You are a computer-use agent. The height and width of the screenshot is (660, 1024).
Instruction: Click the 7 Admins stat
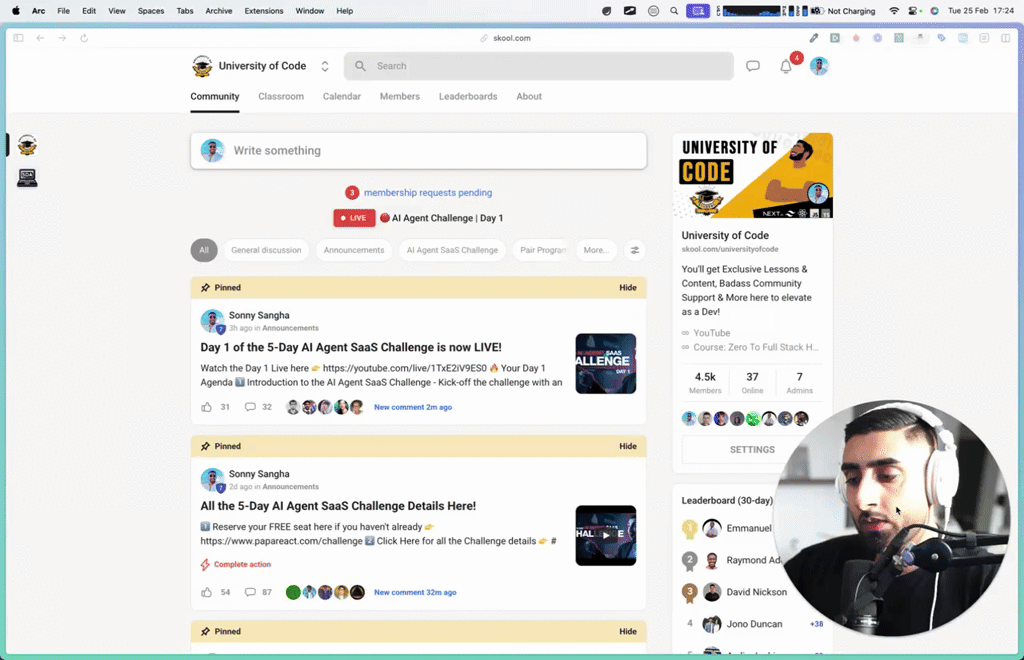pos(799,383)
